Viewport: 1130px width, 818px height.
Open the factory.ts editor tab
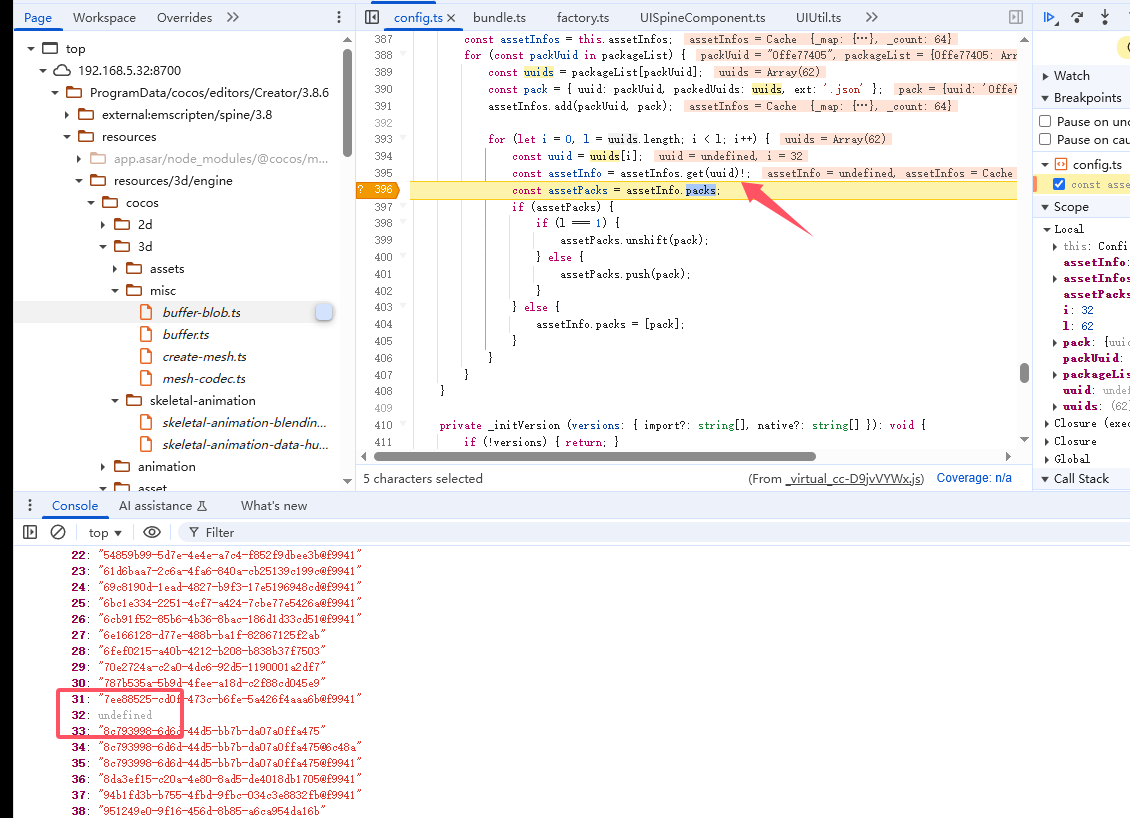(x=583, y=17)
